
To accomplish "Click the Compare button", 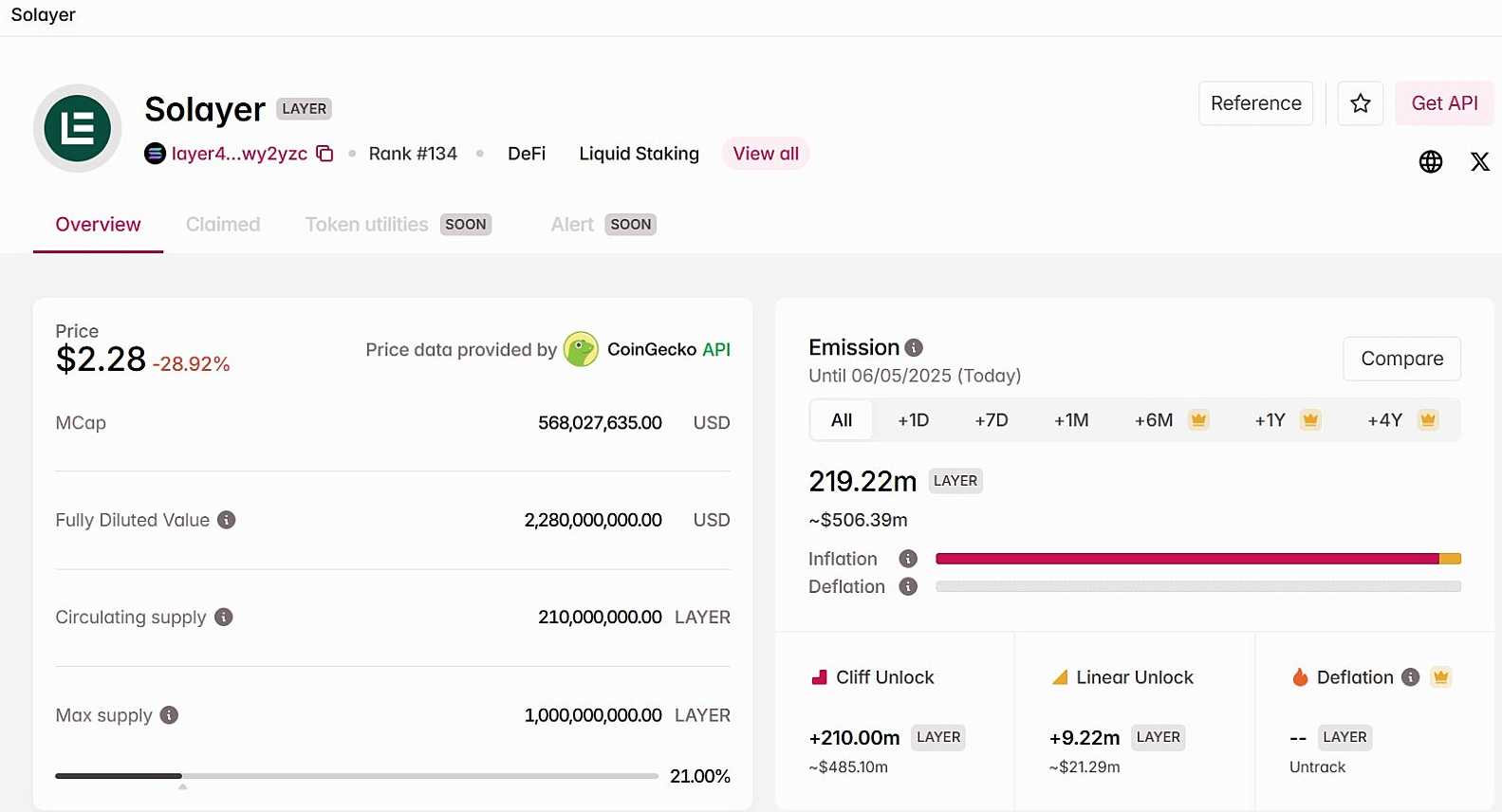I will click(1402, 359).
